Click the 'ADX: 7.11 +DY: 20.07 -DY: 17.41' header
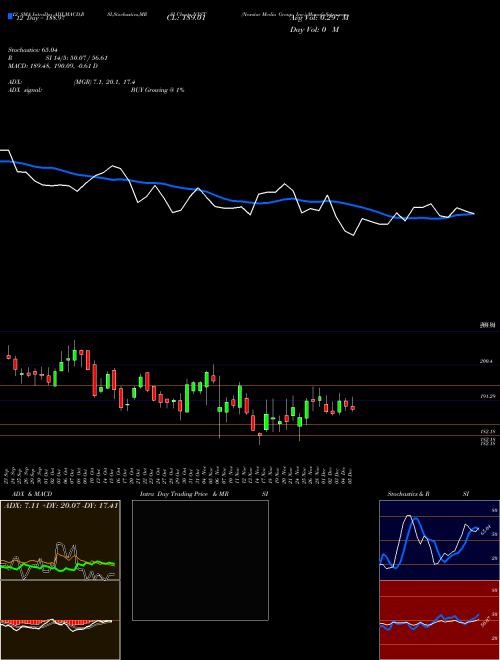 (x=61, y=505)
